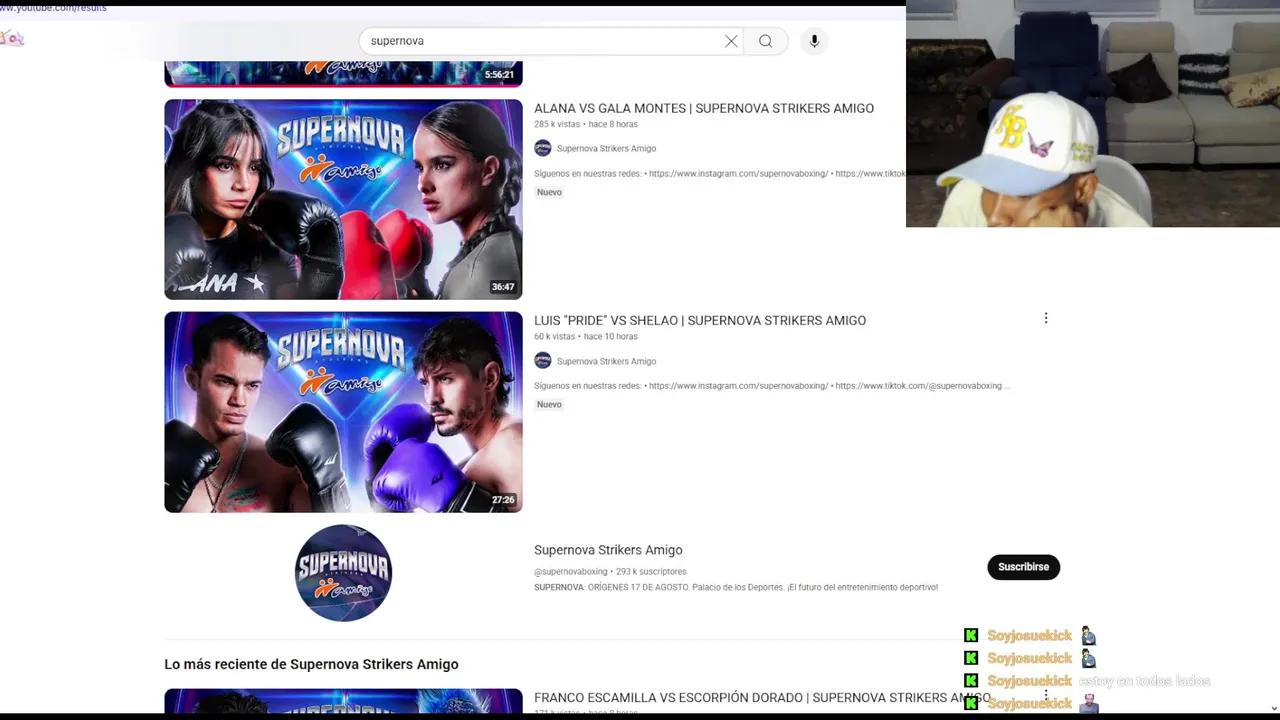The height and width of the screenshot is (720, 1280).
Task: Click the FRANCO ESCAMILLA VS ESCORPIÓN DORADO title
Action: click(762, 697)
